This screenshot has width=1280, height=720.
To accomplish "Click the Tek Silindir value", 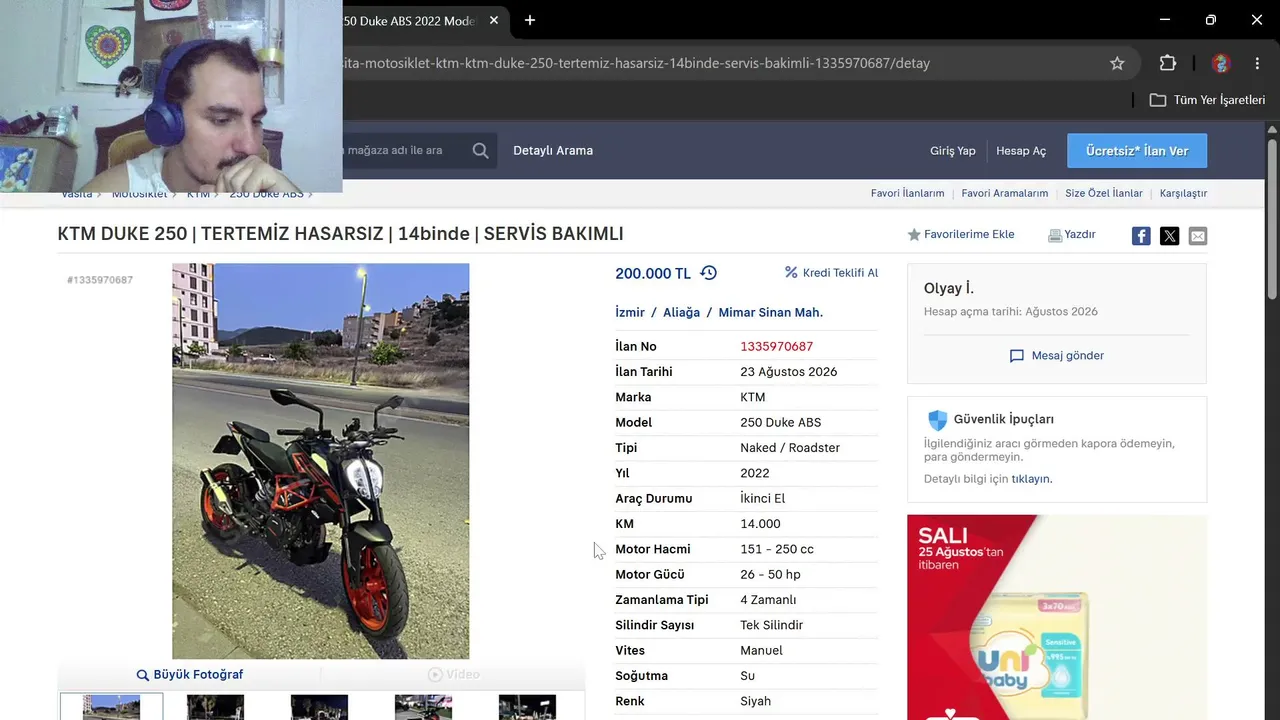I will tap(772, 625).
